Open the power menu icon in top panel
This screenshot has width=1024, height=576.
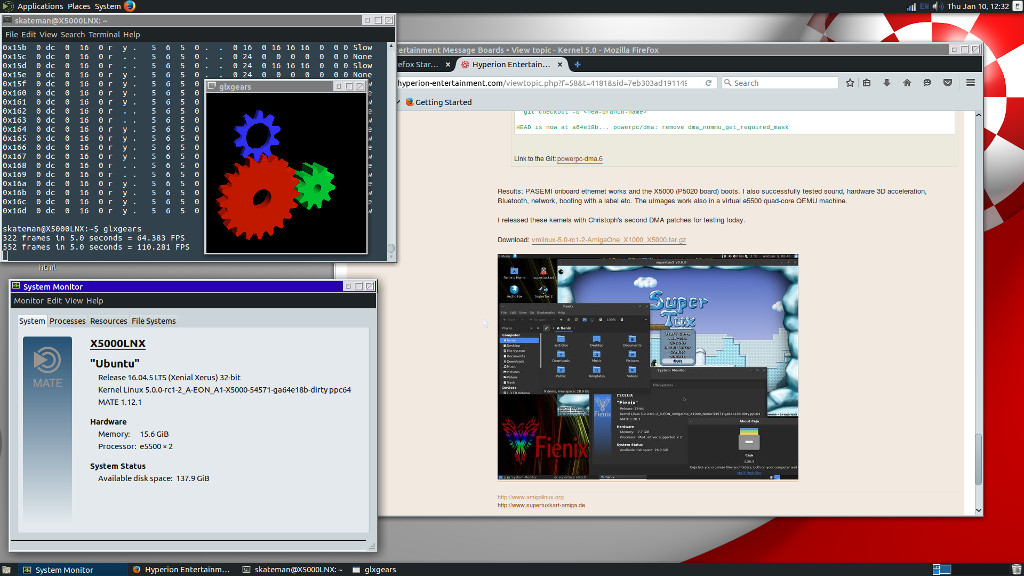[1017, 7]
